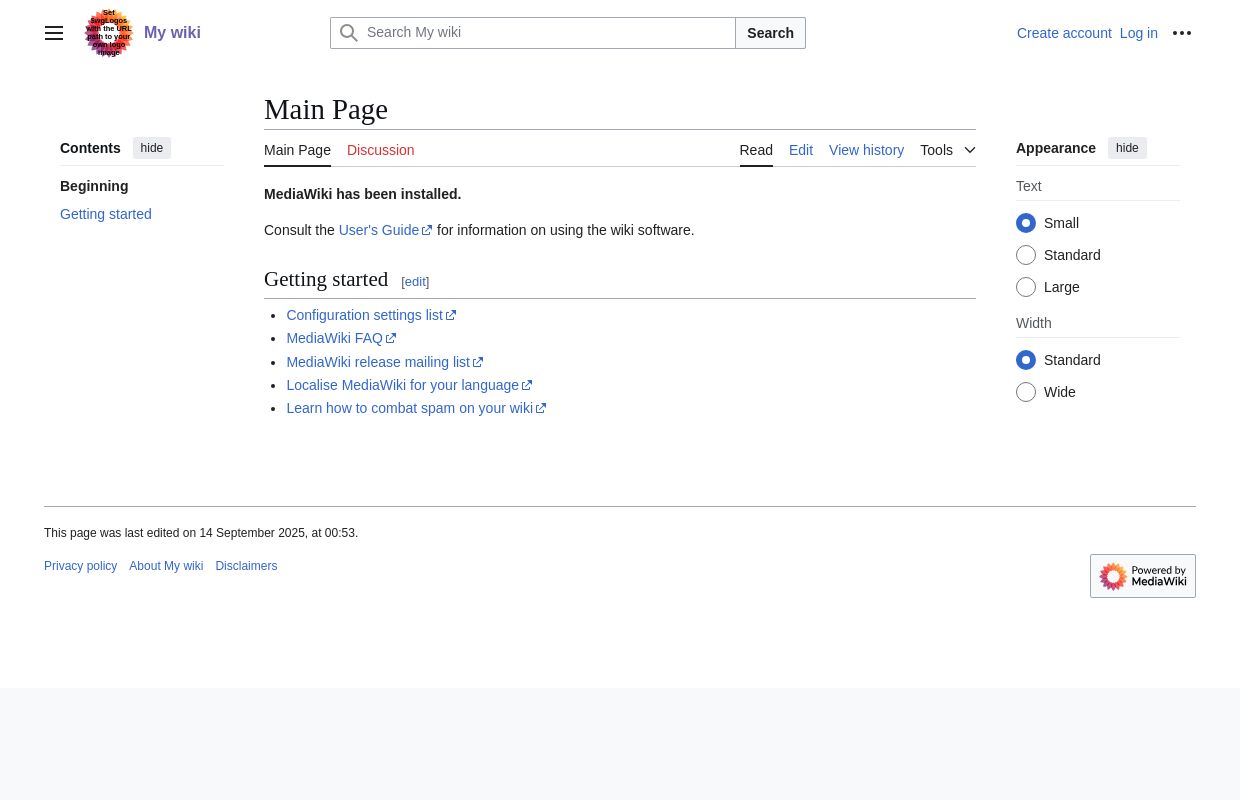Viewport: 1240px width, 800px height.
Task: Open the Tools dropdown menu
Action: [947, 150]
